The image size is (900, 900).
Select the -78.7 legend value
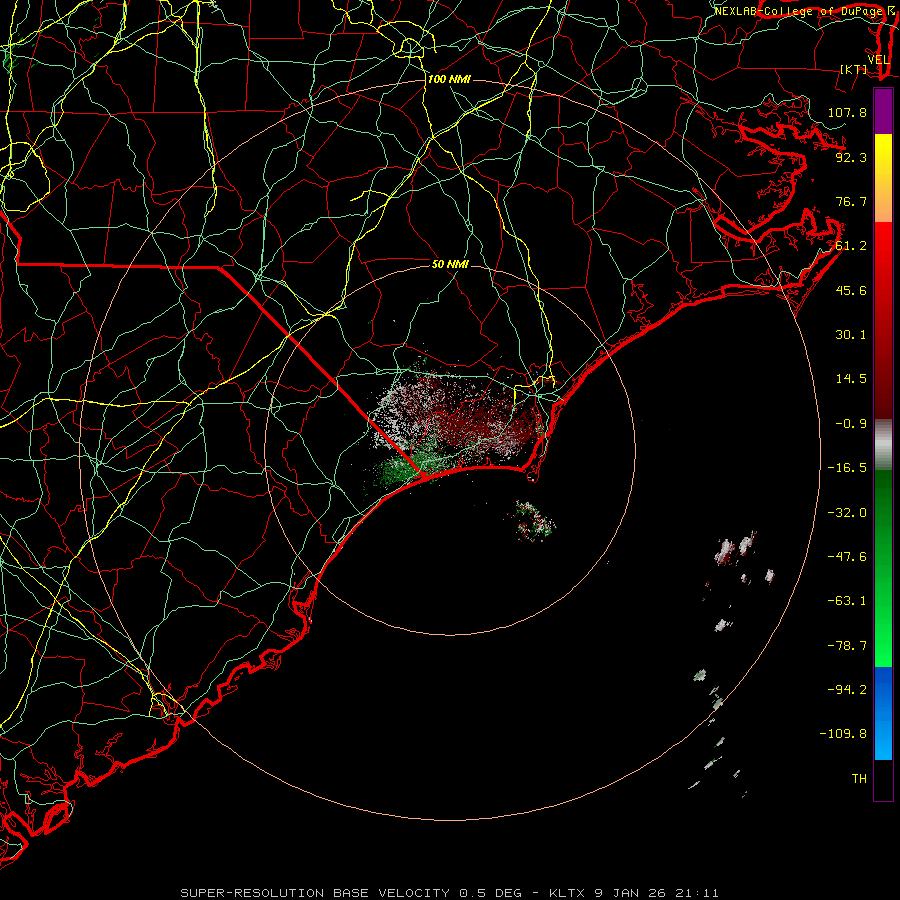pos(847,645)
